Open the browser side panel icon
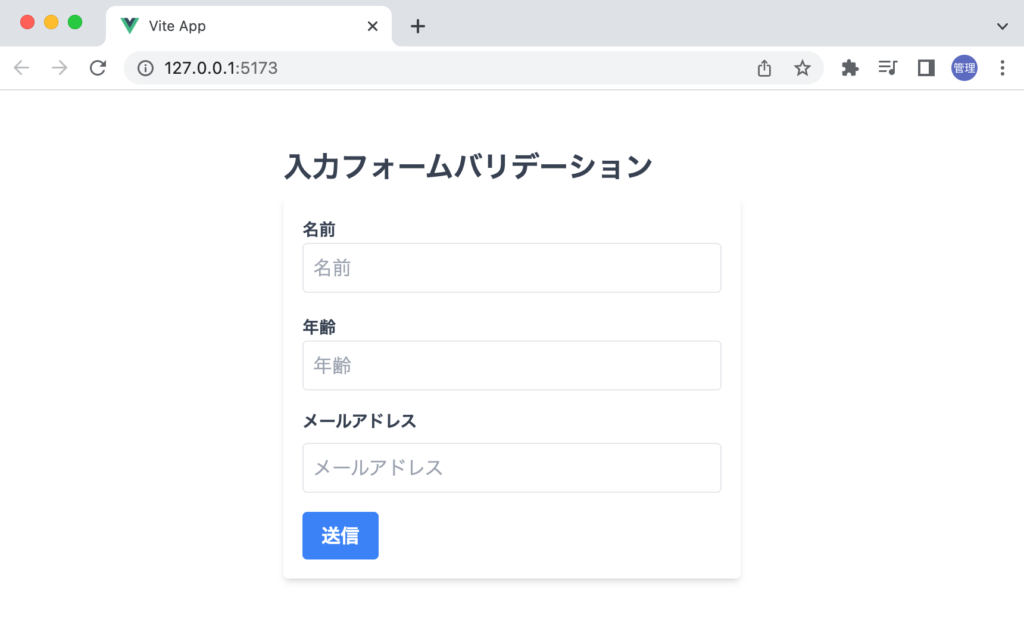Screen dimensions: 1024x644 click(925, 68)
